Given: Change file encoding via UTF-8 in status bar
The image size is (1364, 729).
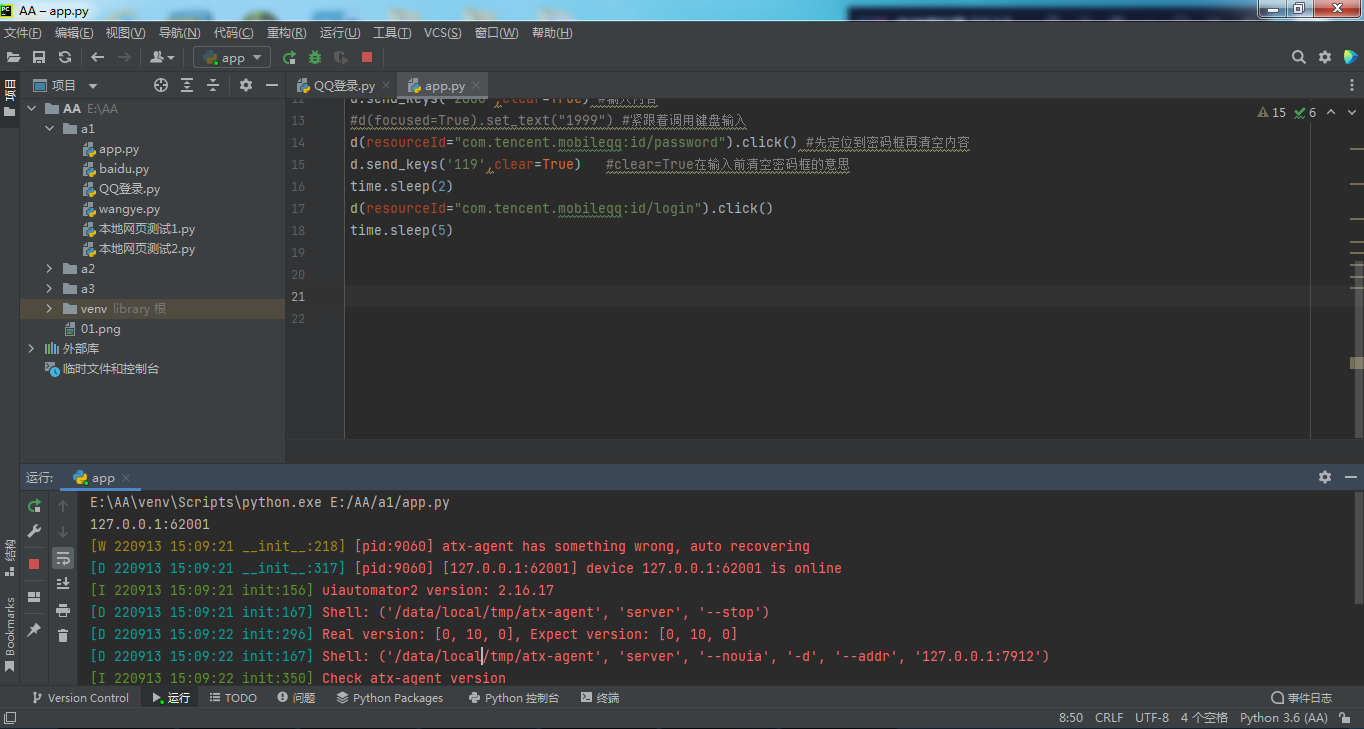Looking at the screenshot, I should (x=1151, y=717).
